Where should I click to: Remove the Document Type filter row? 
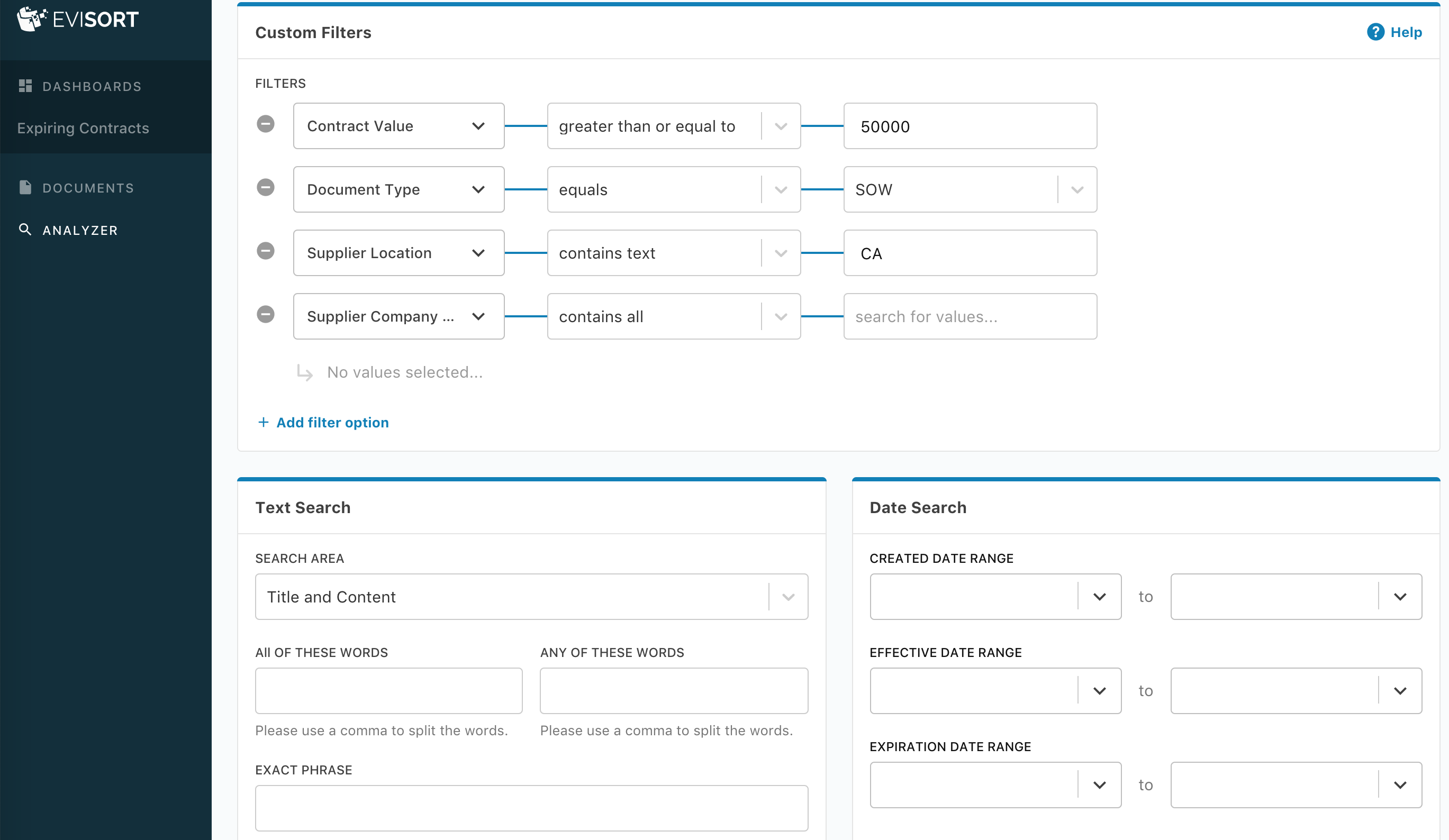pos(265,187)
